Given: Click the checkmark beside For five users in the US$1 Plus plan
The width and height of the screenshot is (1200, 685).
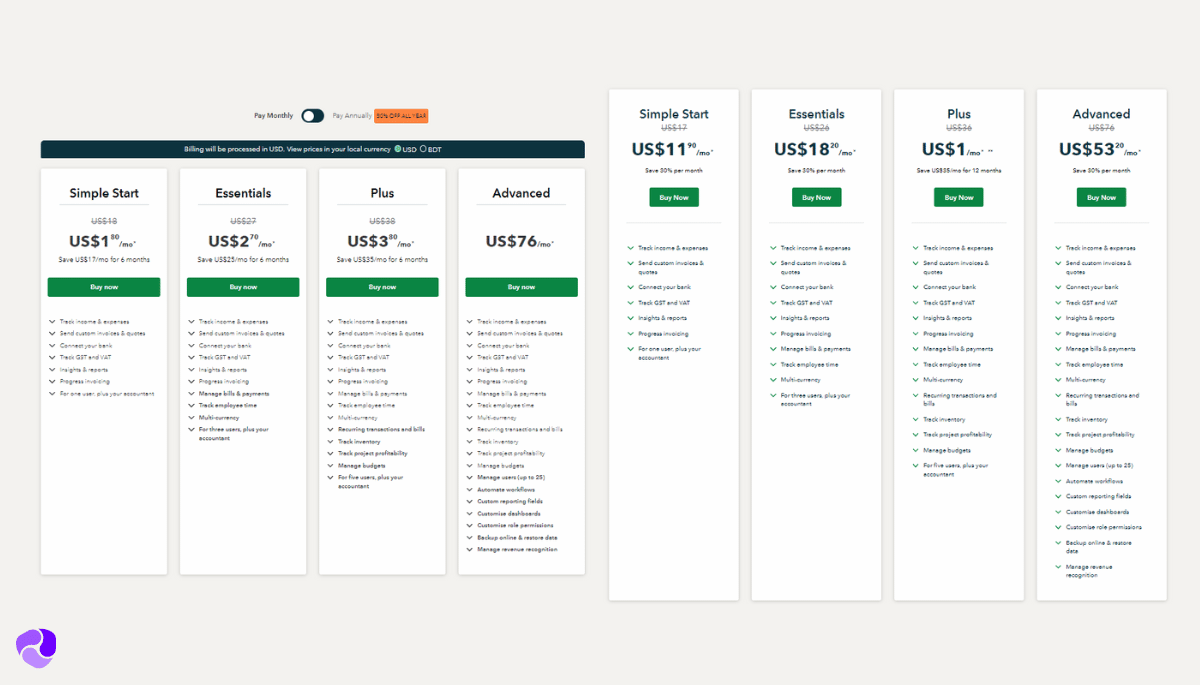Looking at the screenshot, I should (915, 466).
